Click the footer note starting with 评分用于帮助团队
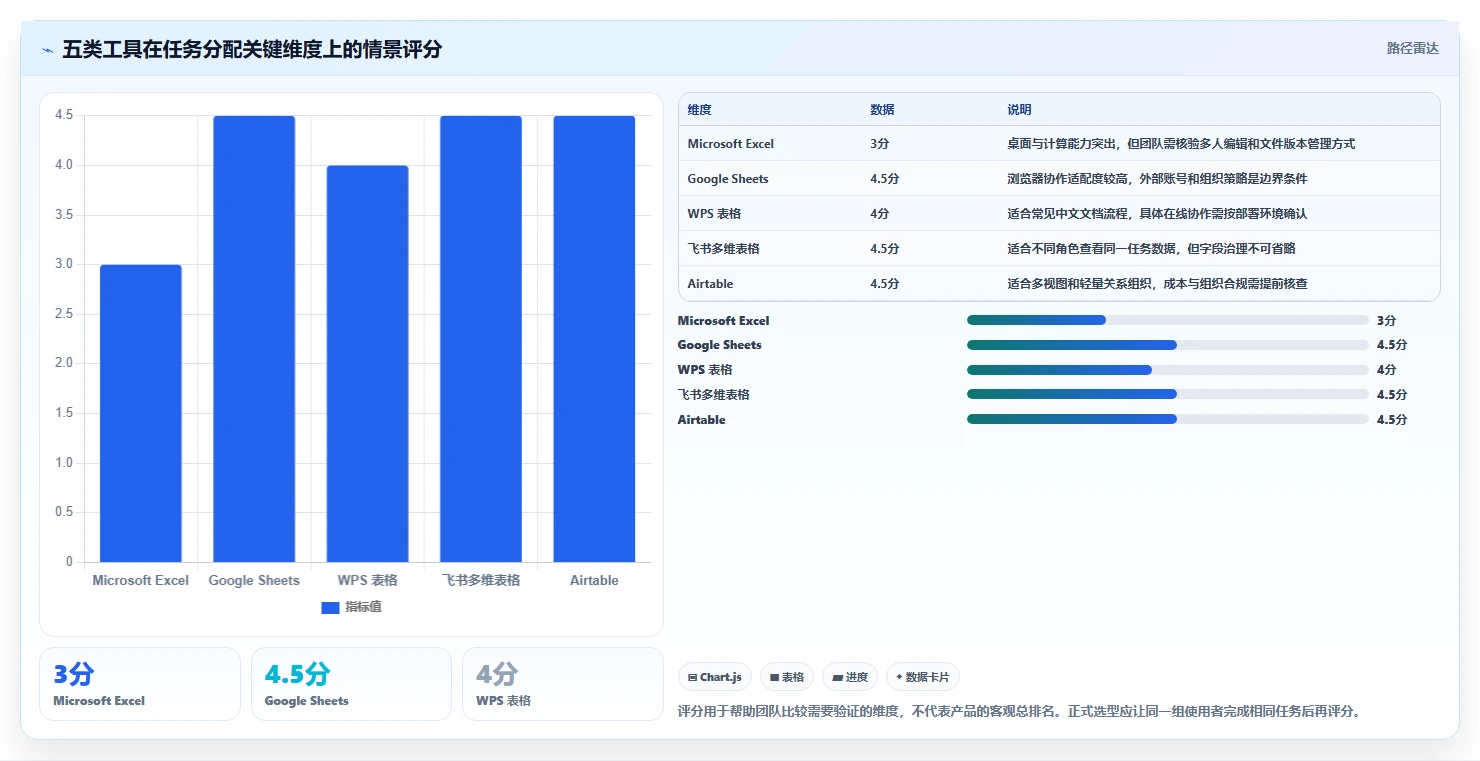1480x761 pixels. 1019,712
